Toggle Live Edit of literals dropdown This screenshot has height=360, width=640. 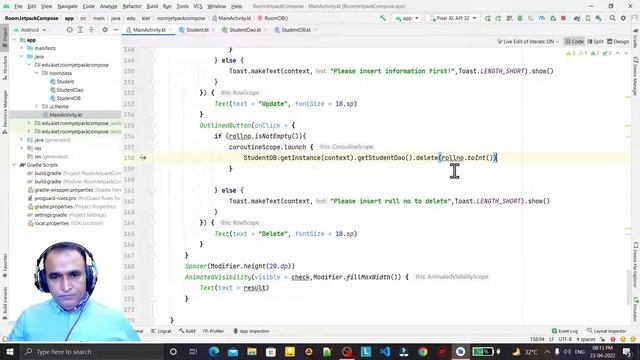528,41
